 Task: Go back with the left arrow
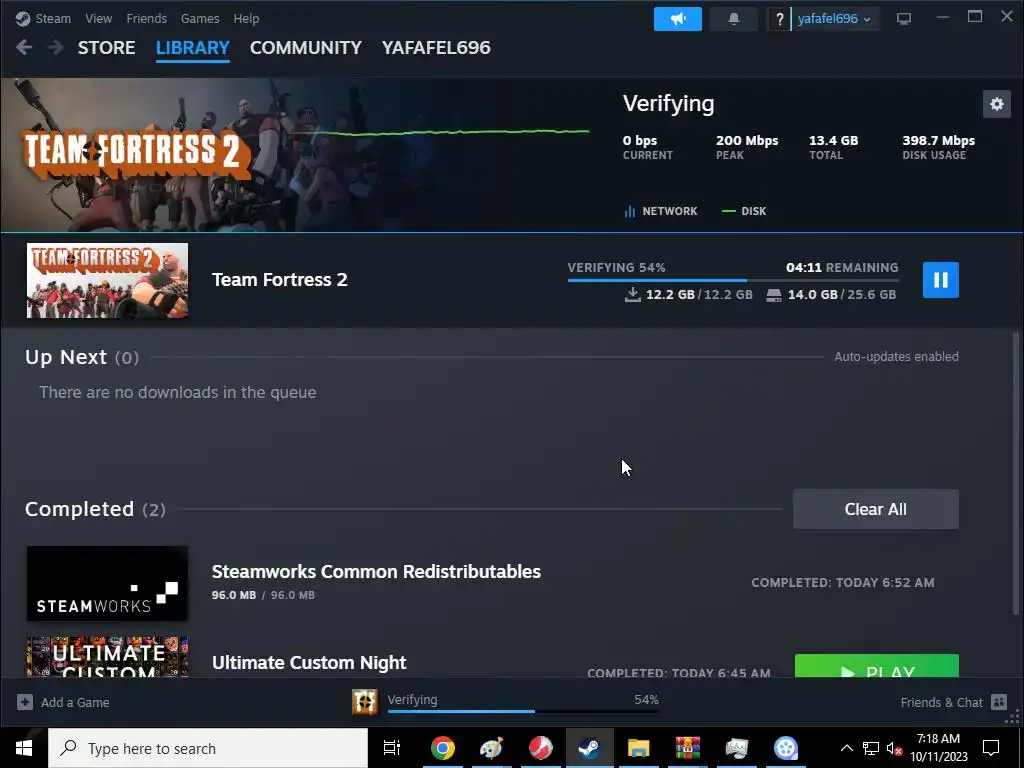(x=24, y=48)
